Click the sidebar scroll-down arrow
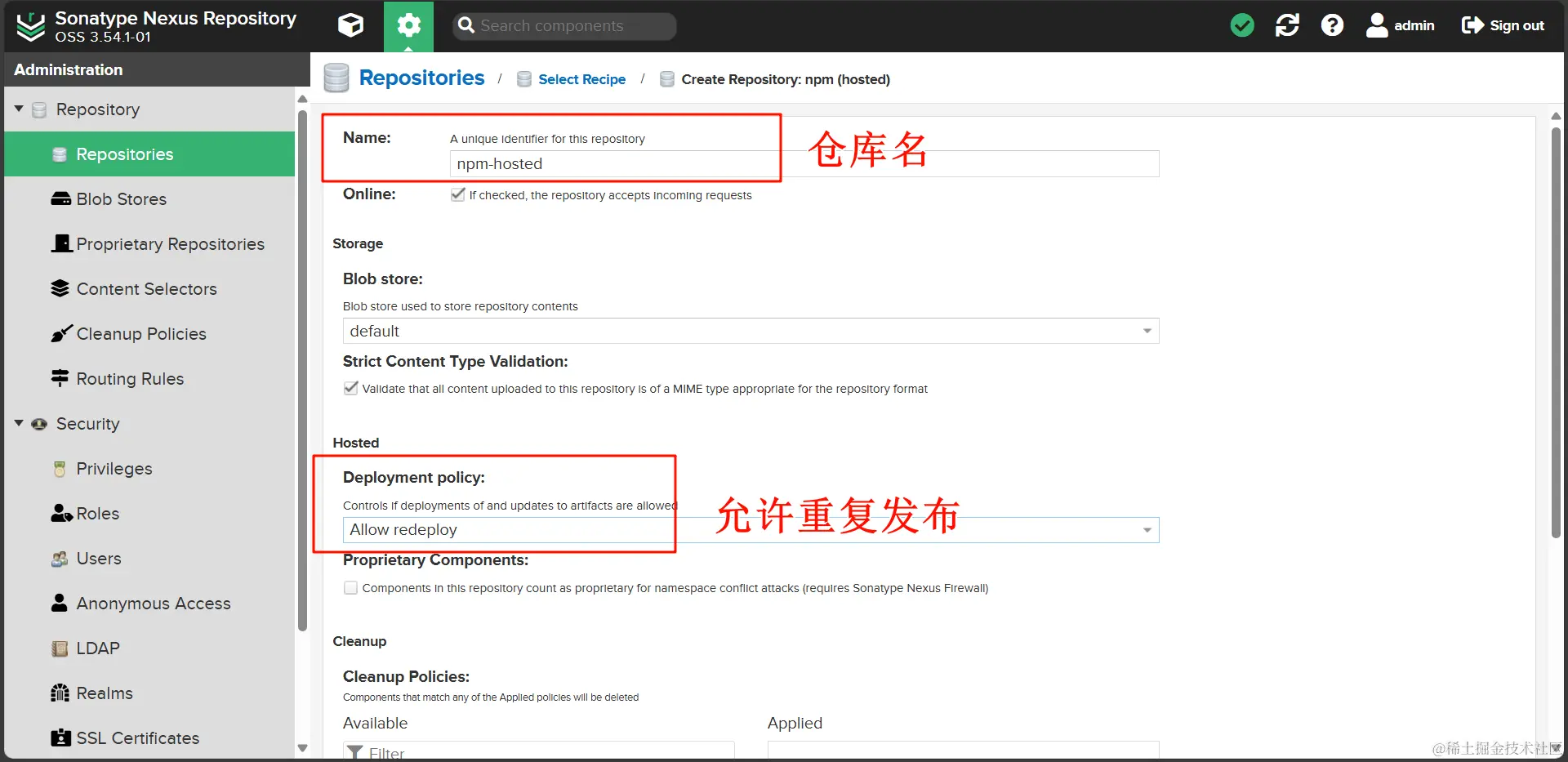 point(302,748)
